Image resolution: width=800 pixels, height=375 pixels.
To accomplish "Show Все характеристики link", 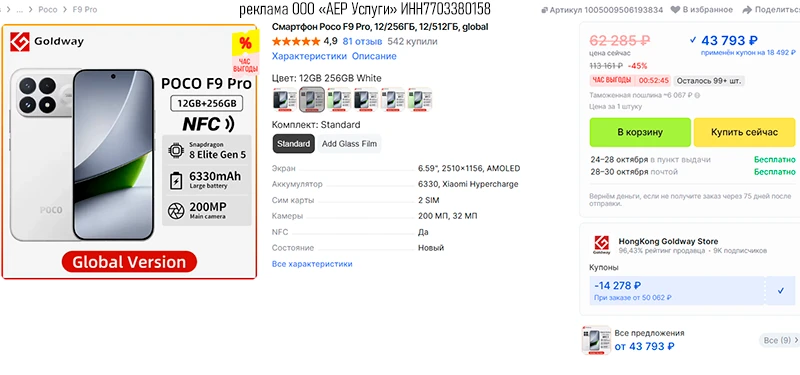I will coord(312,264).
